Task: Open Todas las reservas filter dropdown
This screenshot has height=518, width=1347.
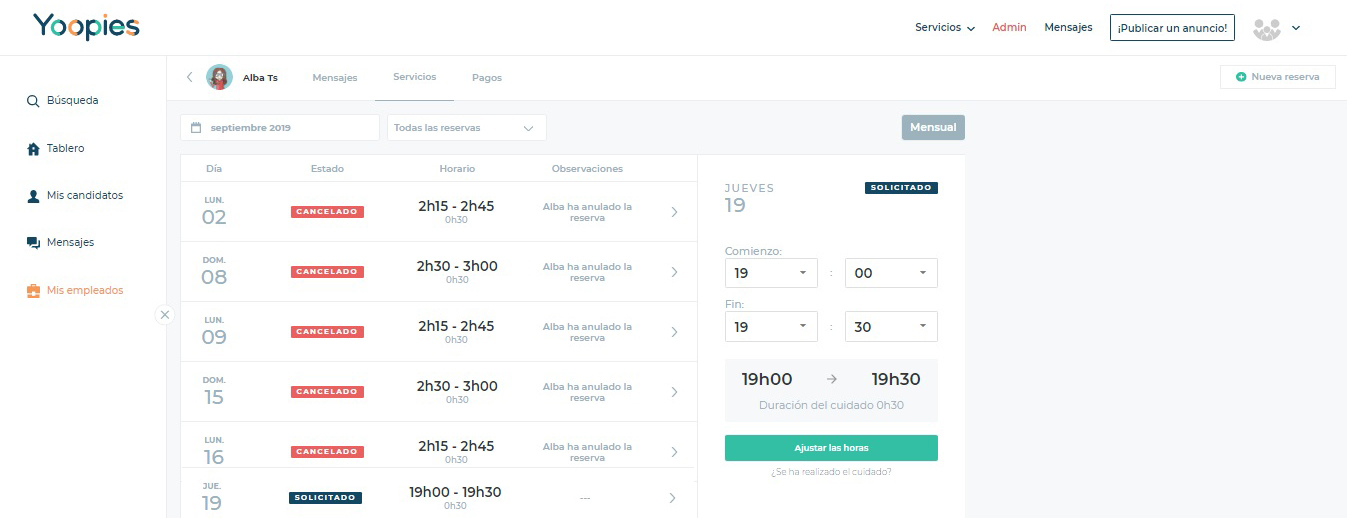Action: coord(466,128)
